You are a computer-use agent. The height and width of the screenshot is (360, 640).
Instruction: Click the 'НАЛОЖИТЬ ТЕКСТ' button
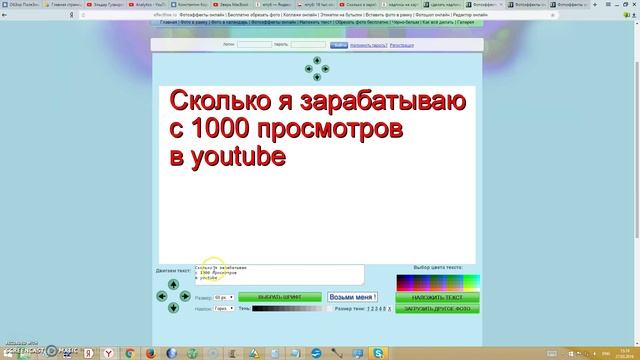[438, 298]
